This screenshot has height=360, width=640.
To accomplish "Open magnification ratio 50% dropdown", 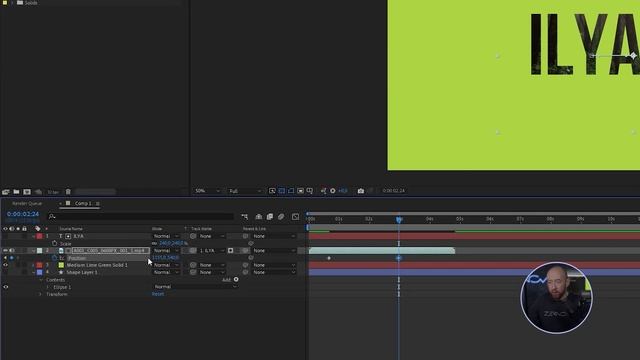I will tap(207, 191).
